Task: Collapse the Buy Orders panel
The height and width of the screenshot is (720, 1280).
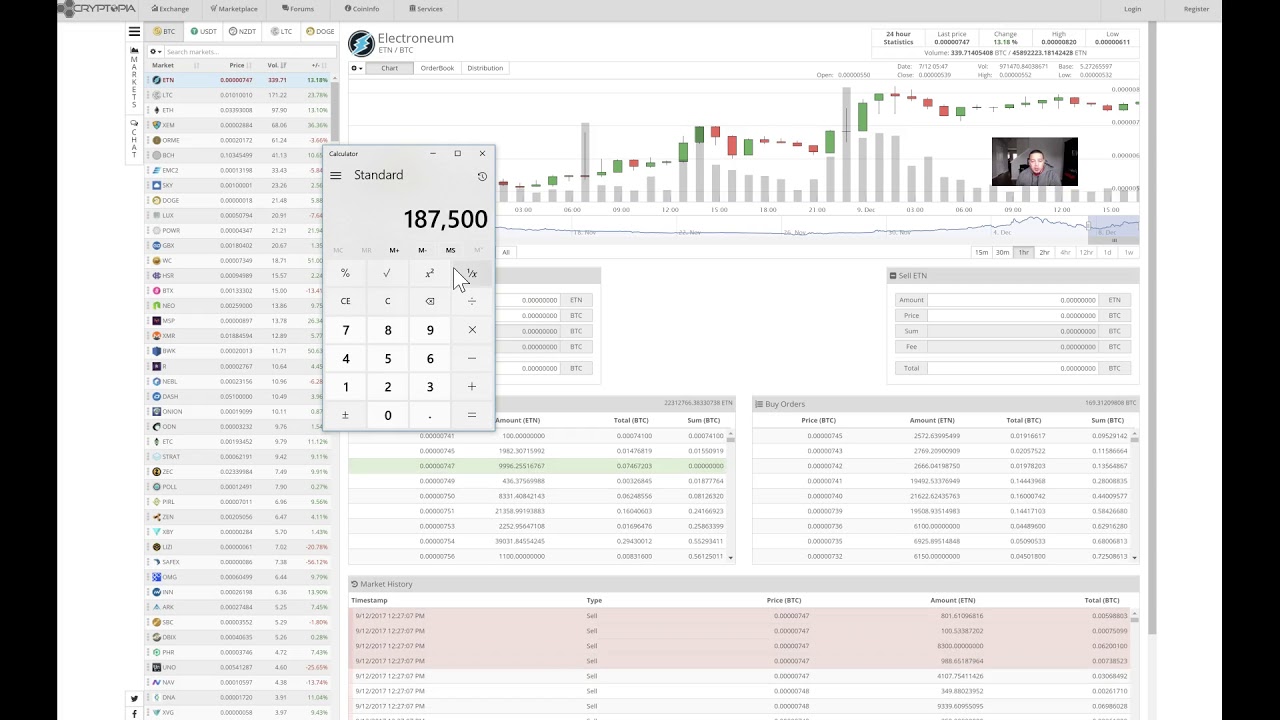Action: coord(759,404)
